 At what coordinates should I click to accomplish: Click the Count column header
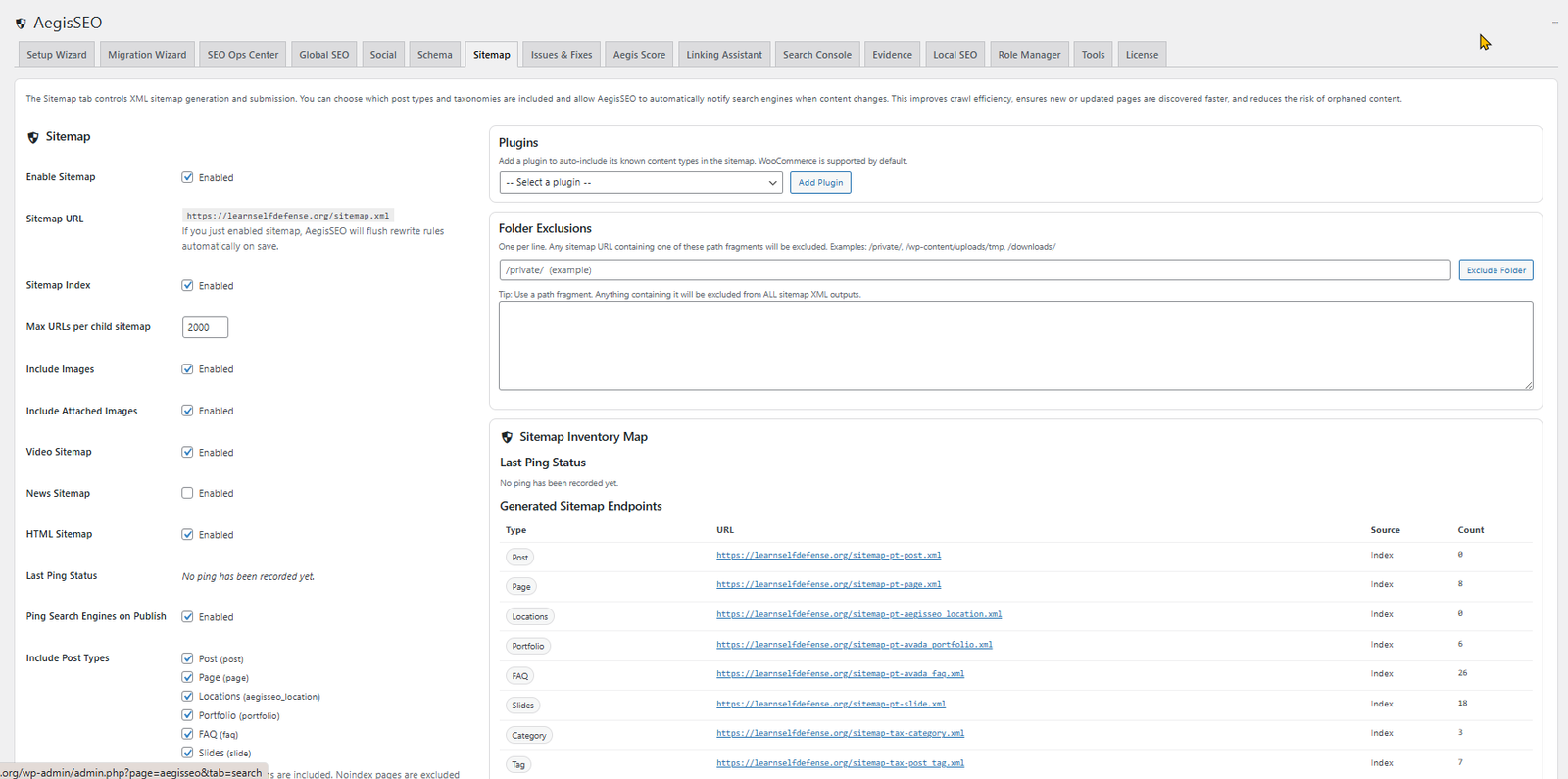[1470, 530]
